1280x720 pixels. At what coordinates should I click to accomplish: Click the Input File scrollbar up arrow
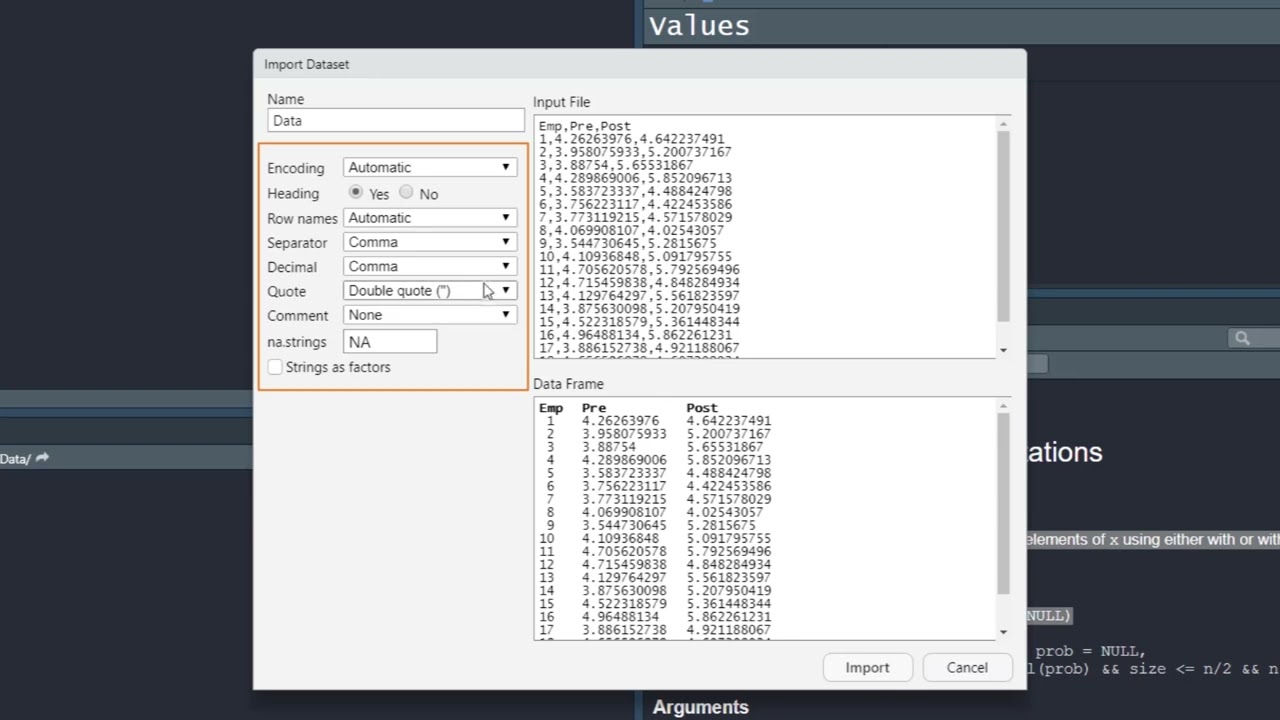click(1003, 123)
